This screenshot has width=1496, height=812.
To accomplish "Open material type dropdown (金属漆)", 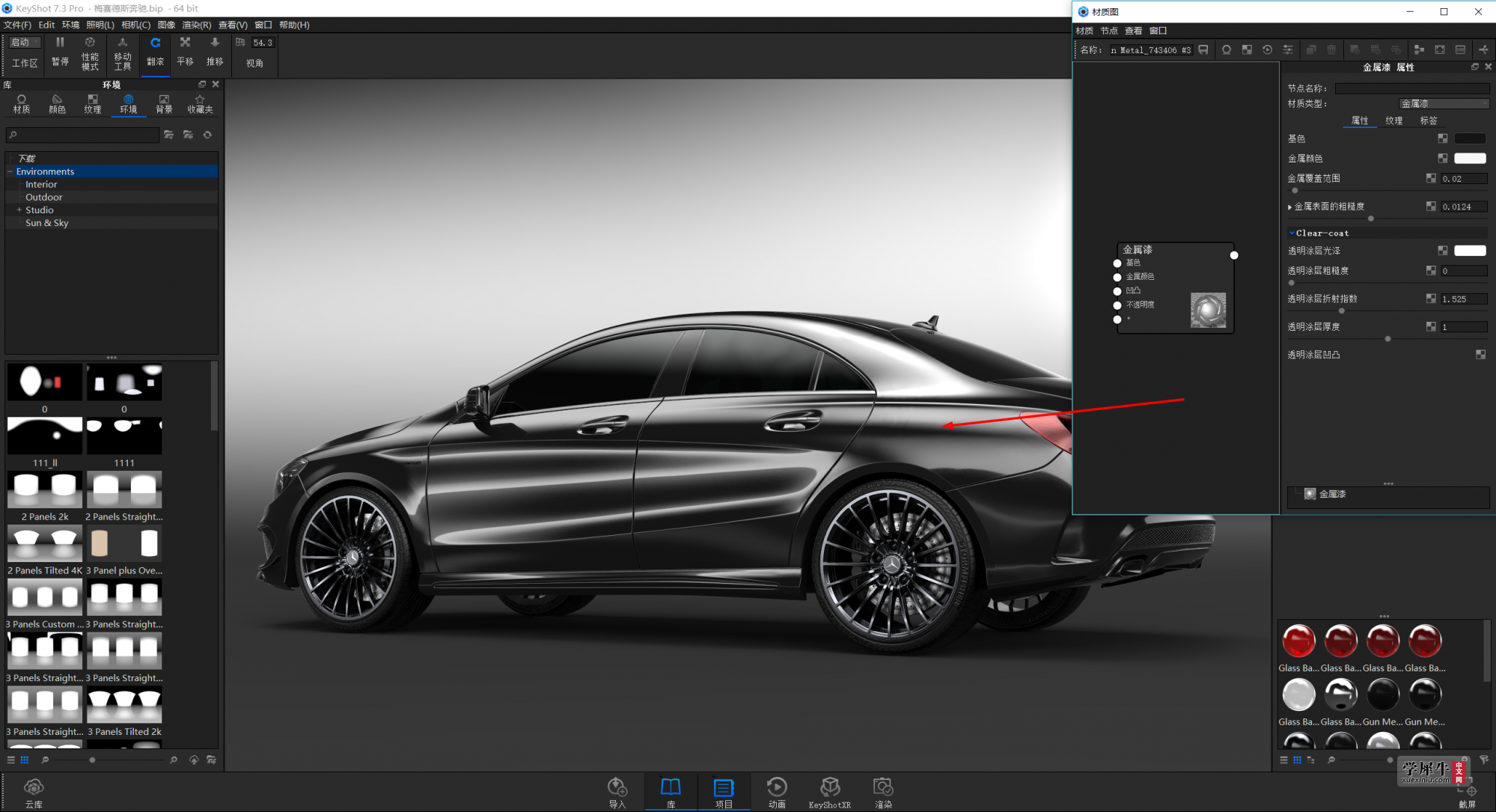I will (1444, 103).
